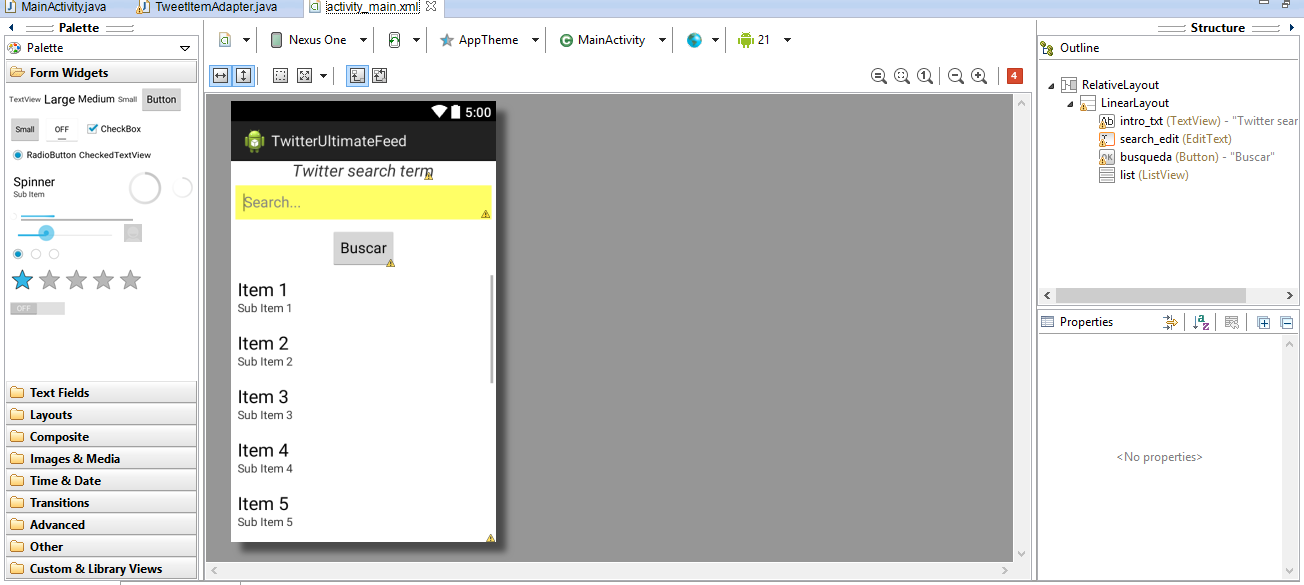The height and width of the screenshot is (585, 1304).
Task: Click the Search... edit field in preview
Action: 363,202
